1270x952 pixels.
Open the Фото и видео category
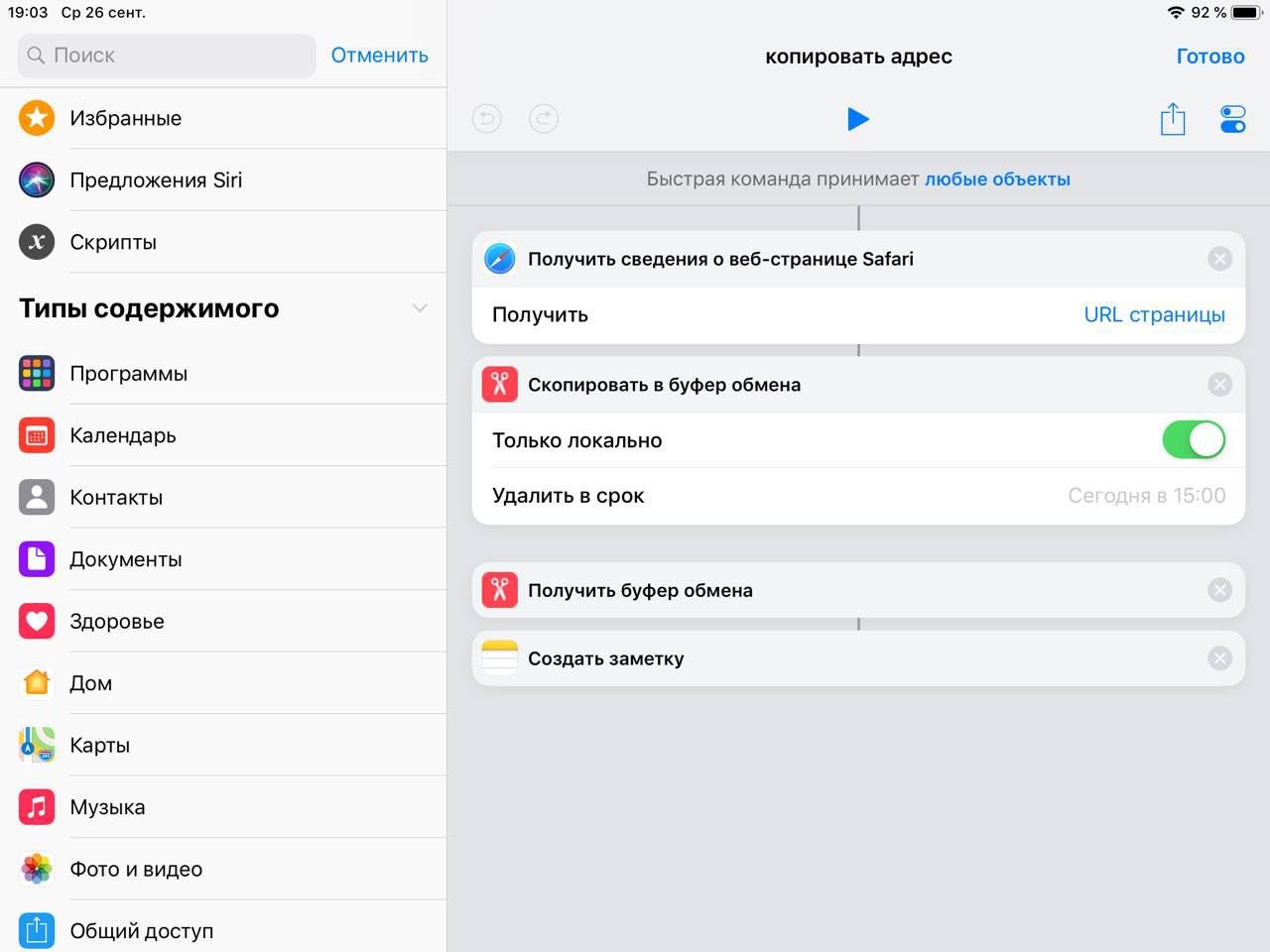click(x=223, y=869)
